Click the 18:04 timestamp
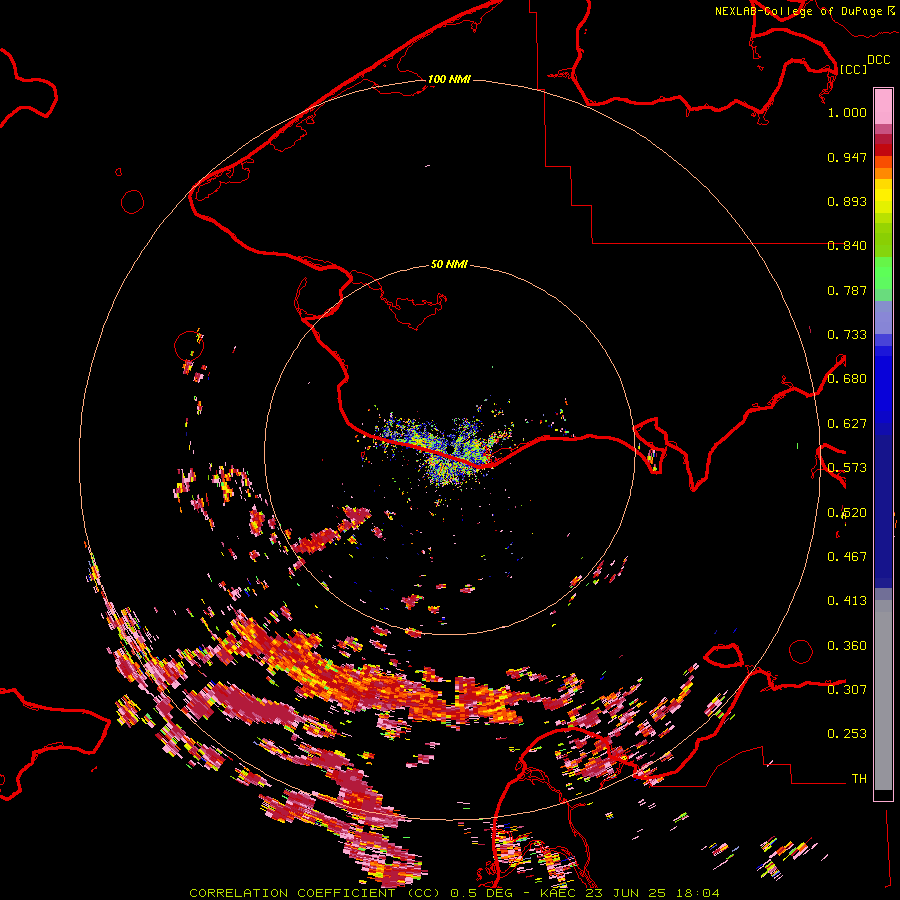Viewport: 900px width, 900px height. (x=697, y=893)
